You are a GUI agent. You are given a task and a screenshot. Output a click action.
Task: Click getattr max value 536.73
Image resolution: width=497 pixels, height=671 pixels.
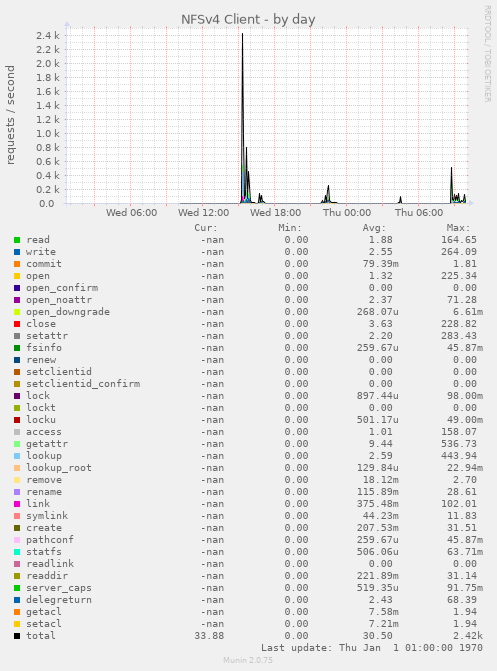pos(459,444)
